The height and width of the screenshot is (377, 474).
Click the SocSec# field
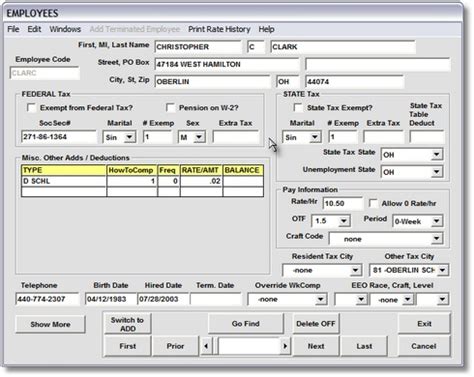(x=59, y=137)
